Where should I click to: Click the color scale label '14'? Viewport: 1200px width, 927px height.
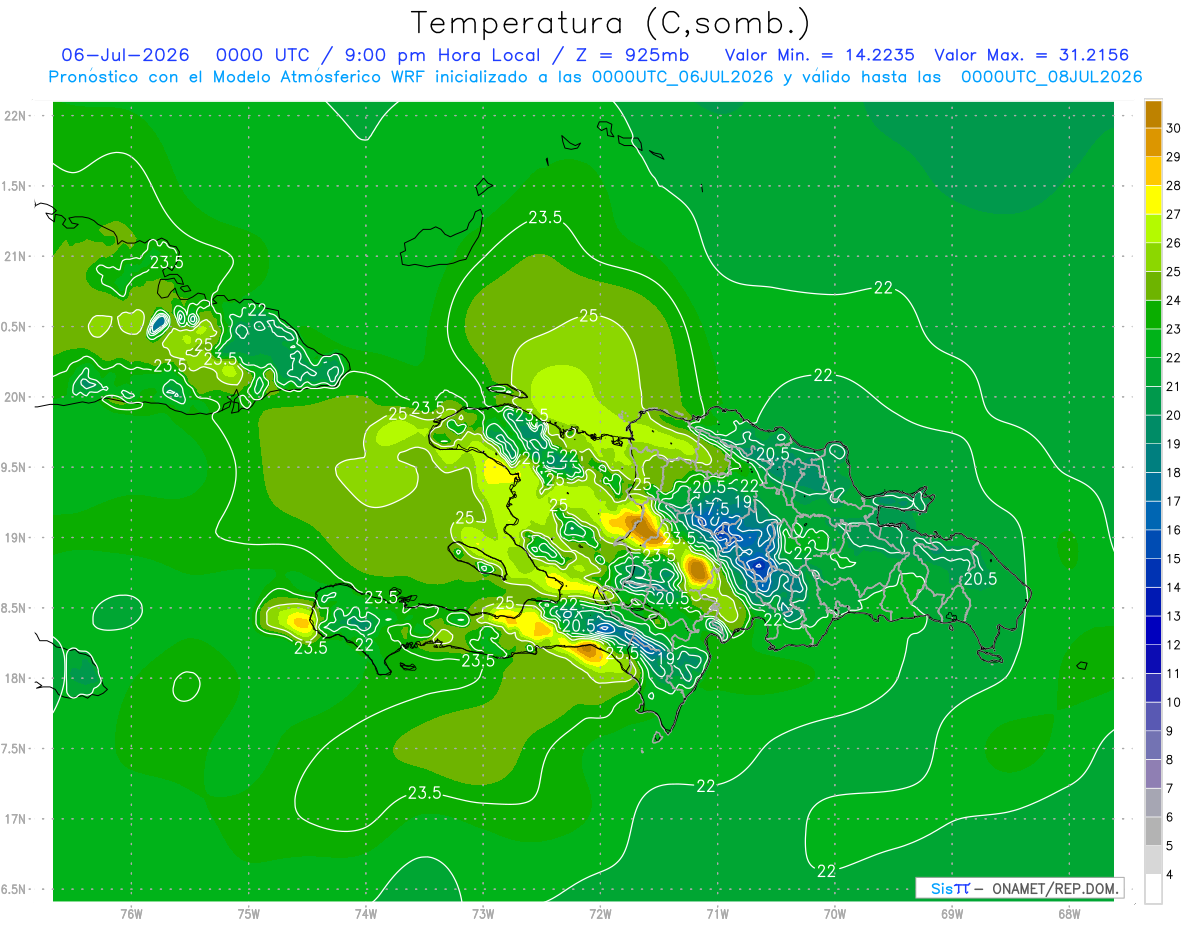pos(1174,587)
